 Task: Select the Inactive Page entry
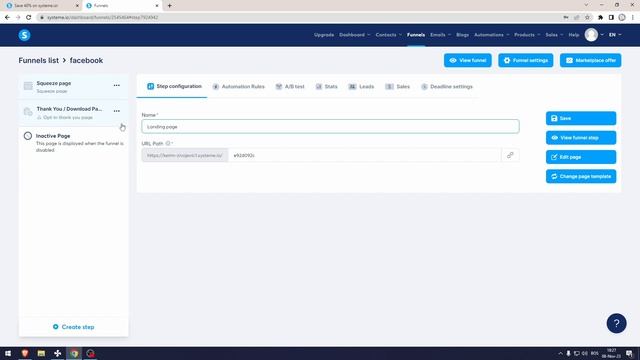[x=73, y=142]
